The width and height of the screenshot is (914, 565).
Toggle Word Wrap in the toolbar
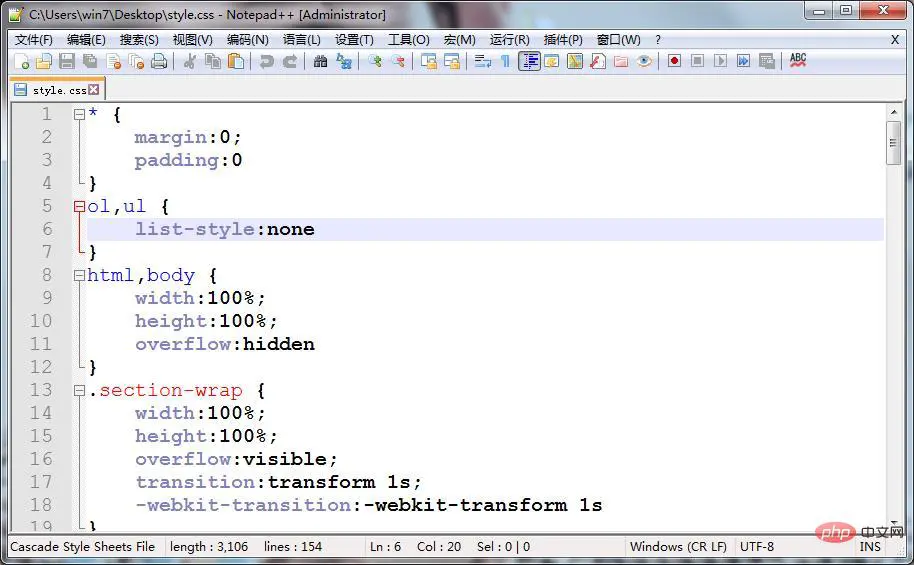pos(482,62)
